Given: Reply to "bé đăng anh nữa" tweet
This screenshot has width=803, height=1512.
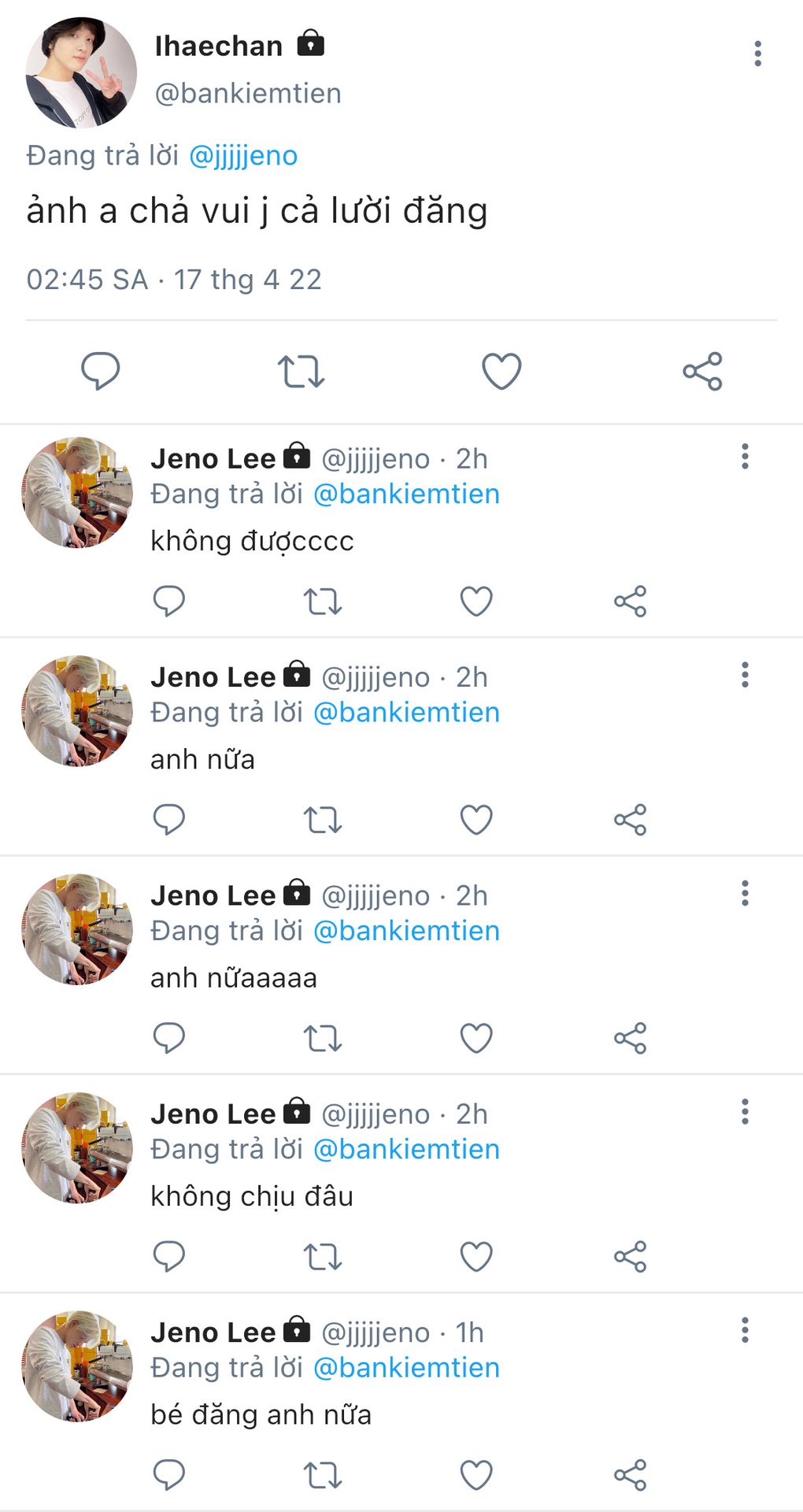Looking at the screenshot, I should (168, 1475).
